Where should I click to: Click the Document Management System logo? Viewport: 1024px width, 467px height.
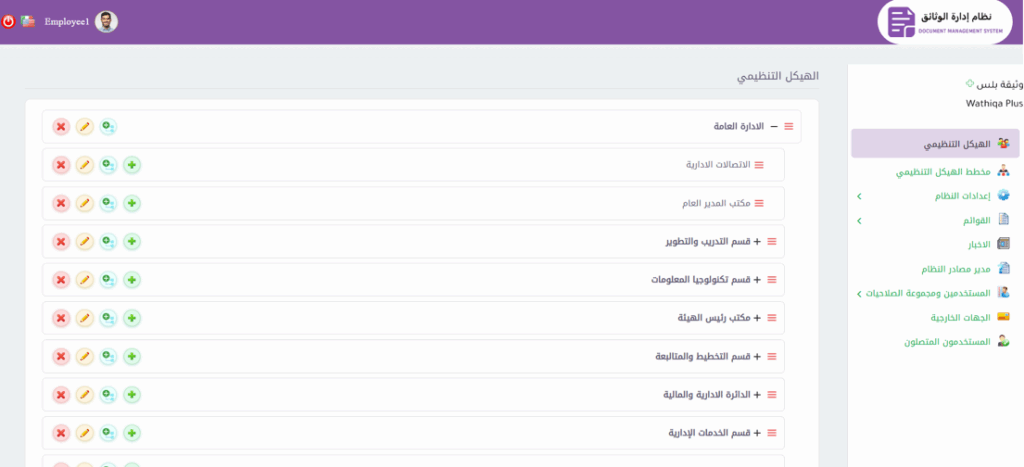[944, 23]
